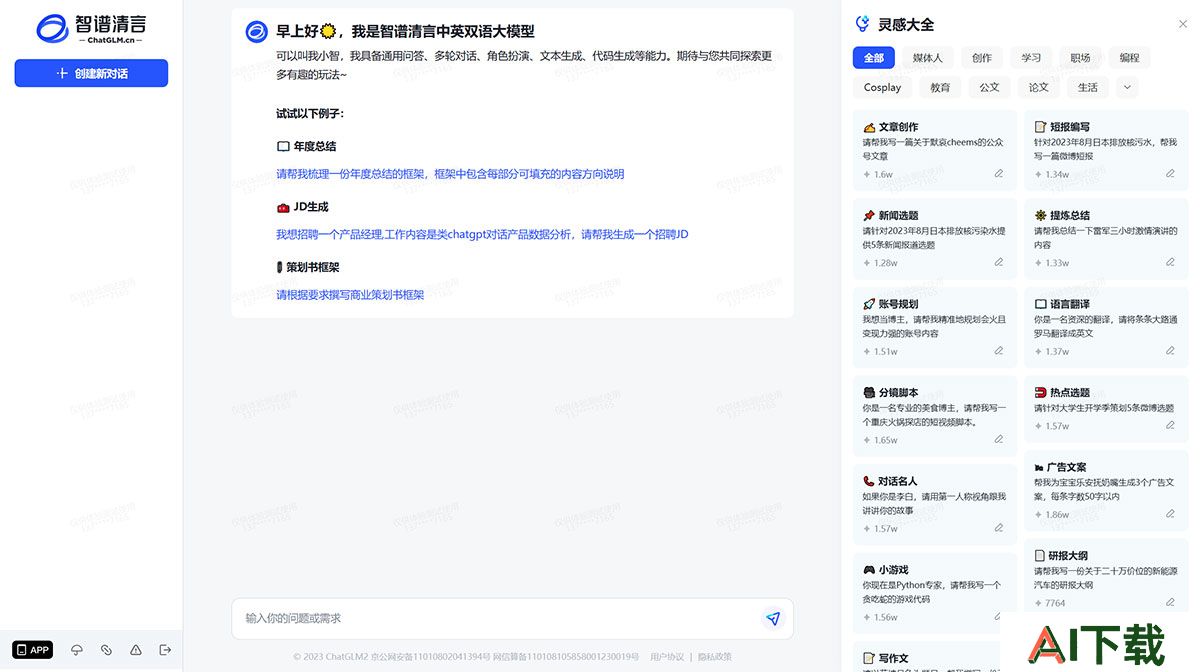The height and width of the screenshot is (672, 1200).
Task: Click the 商业策划书框架 example prompt link
Action: [350, 295]
